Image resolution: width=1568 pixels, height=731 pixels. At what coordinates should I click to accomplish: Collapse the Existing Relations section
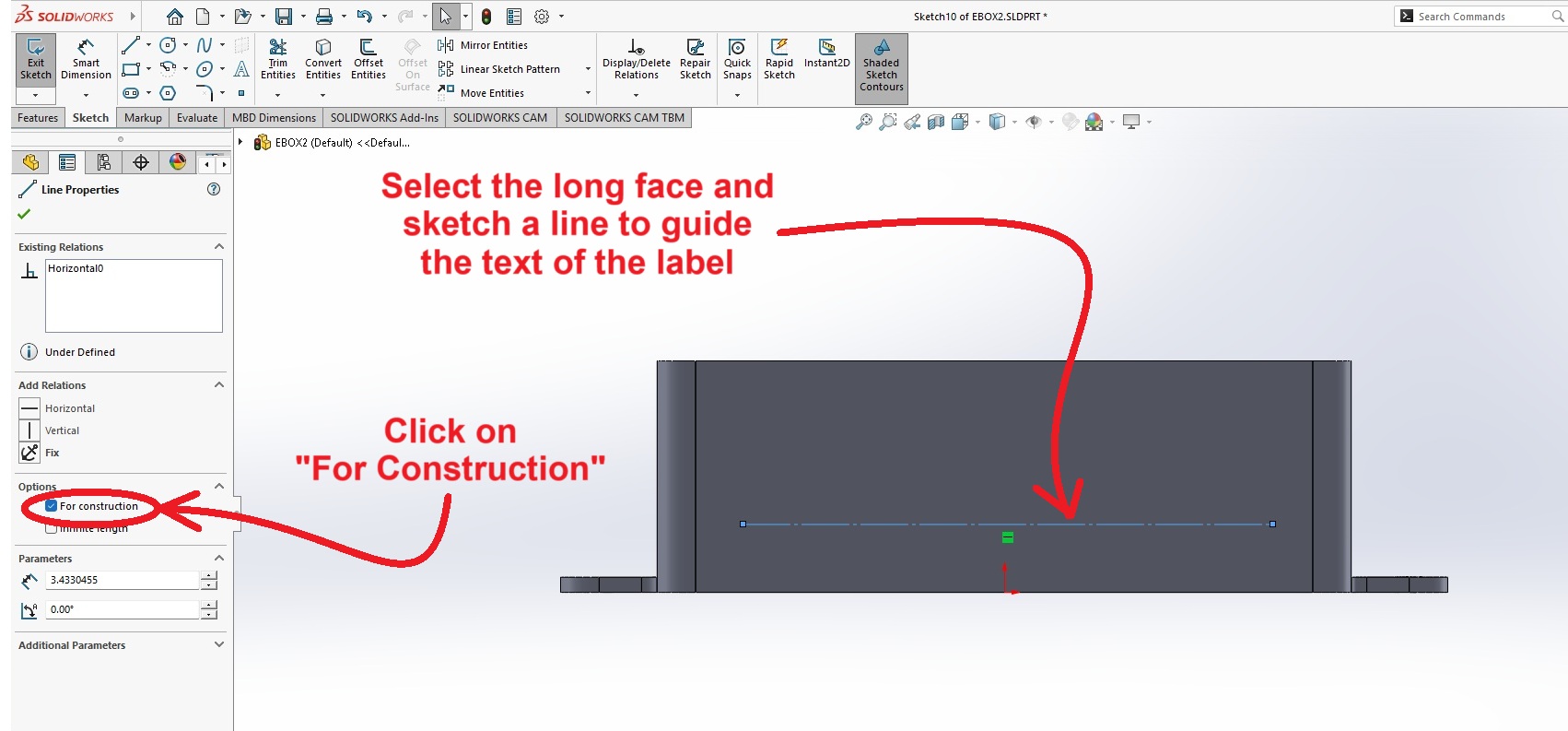(x=218, y=247)
